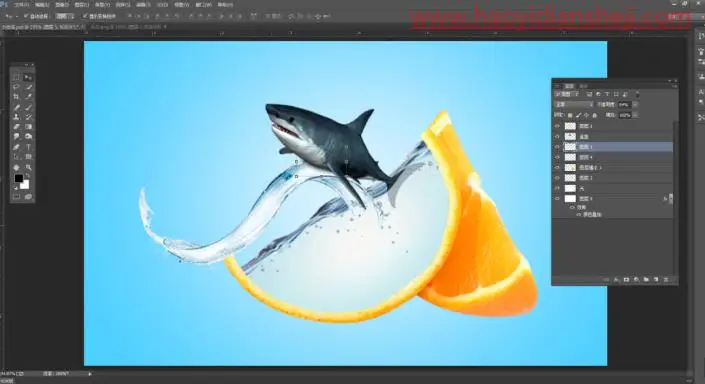The width and height of the screenshot is (705, 384).
Task: Click the black foreground color swatch
Action: tap(18, 179)
